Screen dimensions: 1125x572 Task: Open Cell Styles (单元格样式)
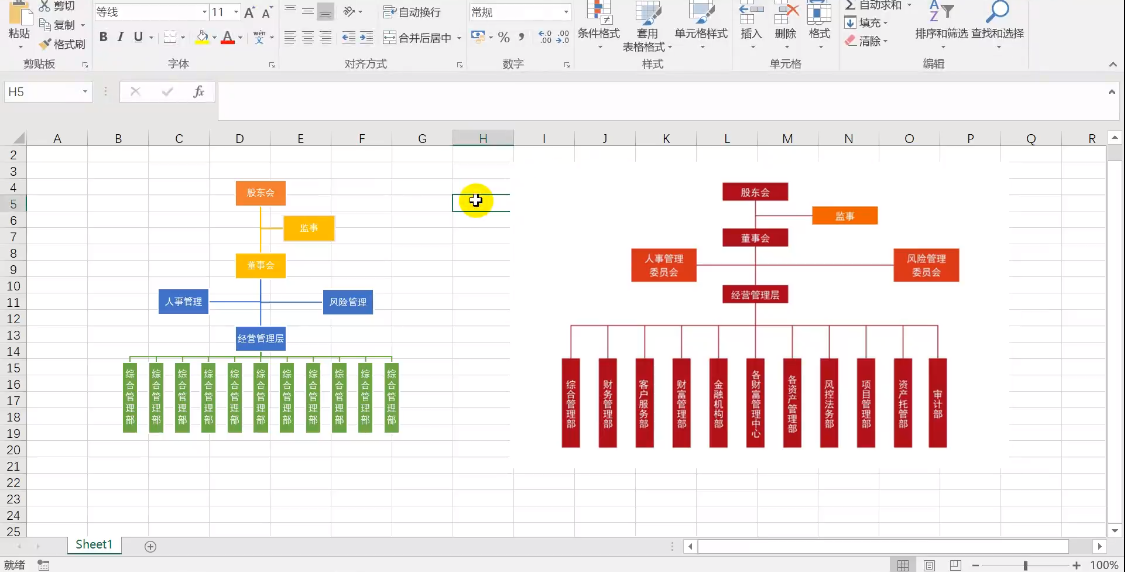(x=701, y=25)
